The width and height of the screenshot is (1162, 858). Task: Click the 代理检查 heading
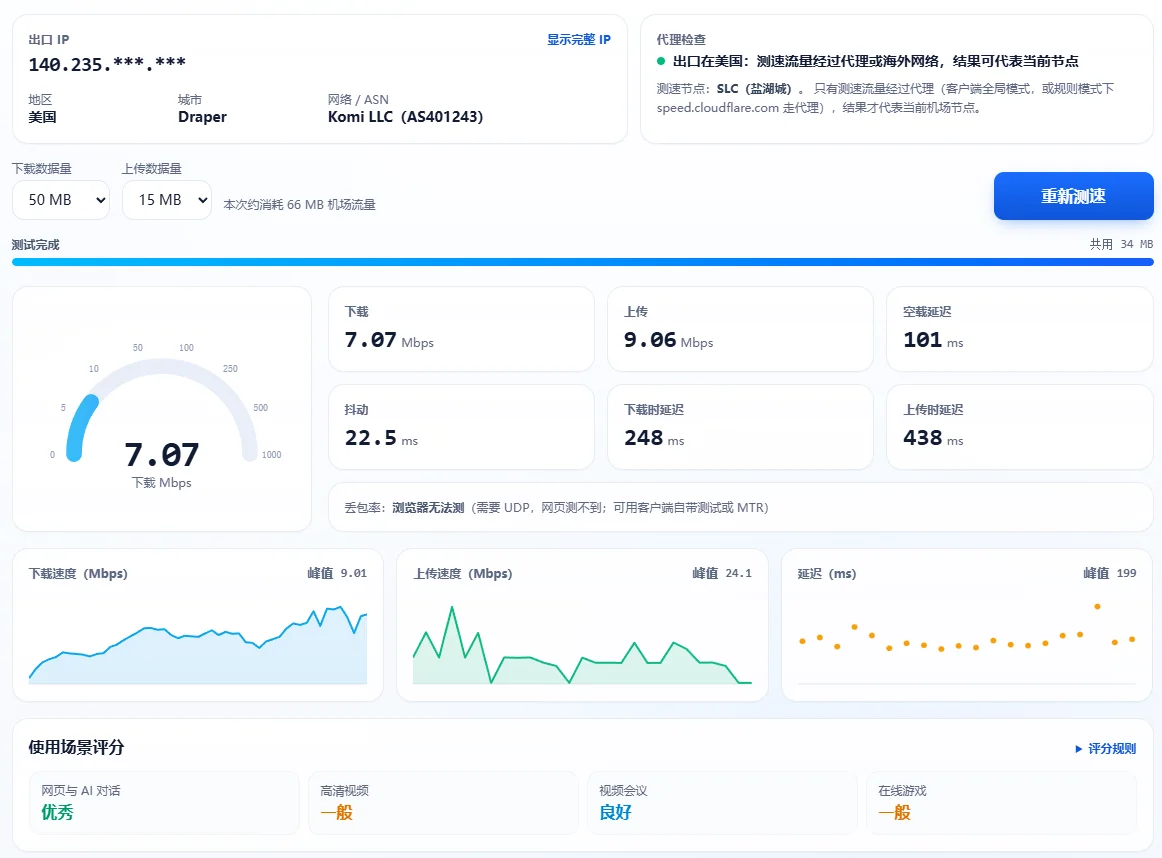(x=681, y=40)
